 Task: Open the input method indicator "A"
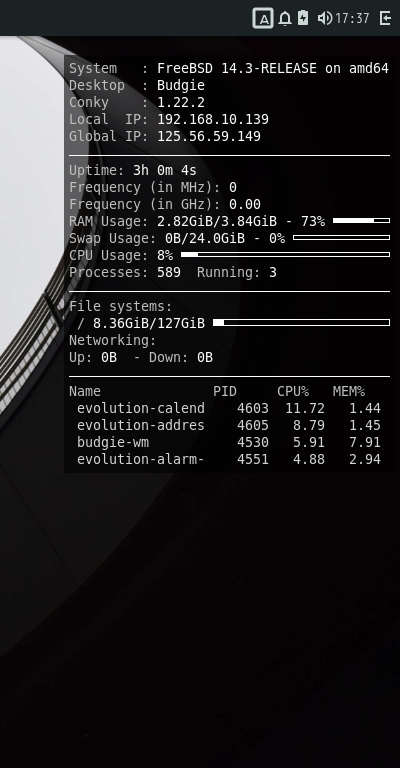click(x=263, y=19)
